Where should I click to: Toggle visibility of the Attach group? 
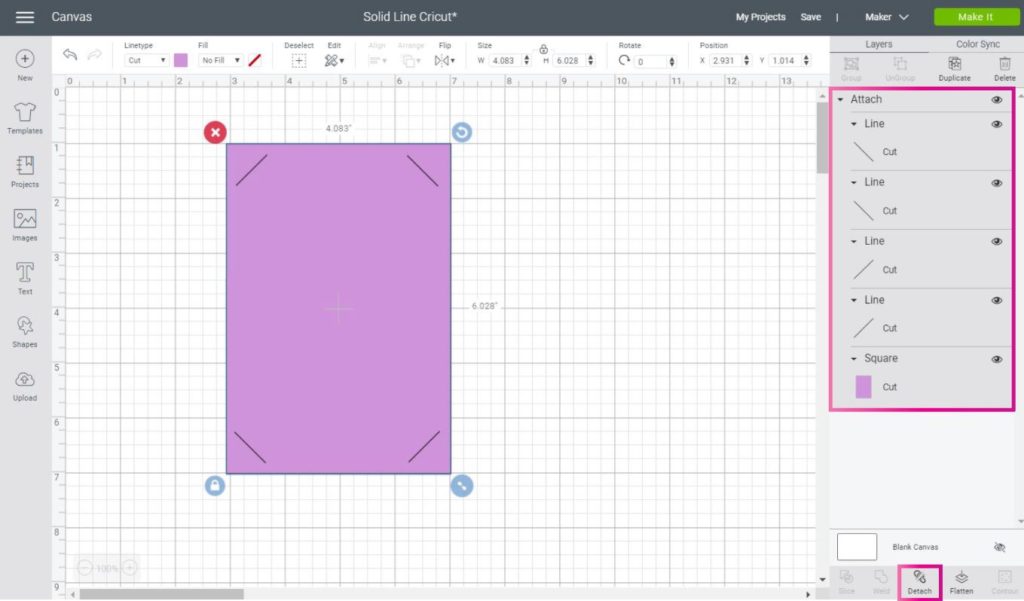pos(996,100)
